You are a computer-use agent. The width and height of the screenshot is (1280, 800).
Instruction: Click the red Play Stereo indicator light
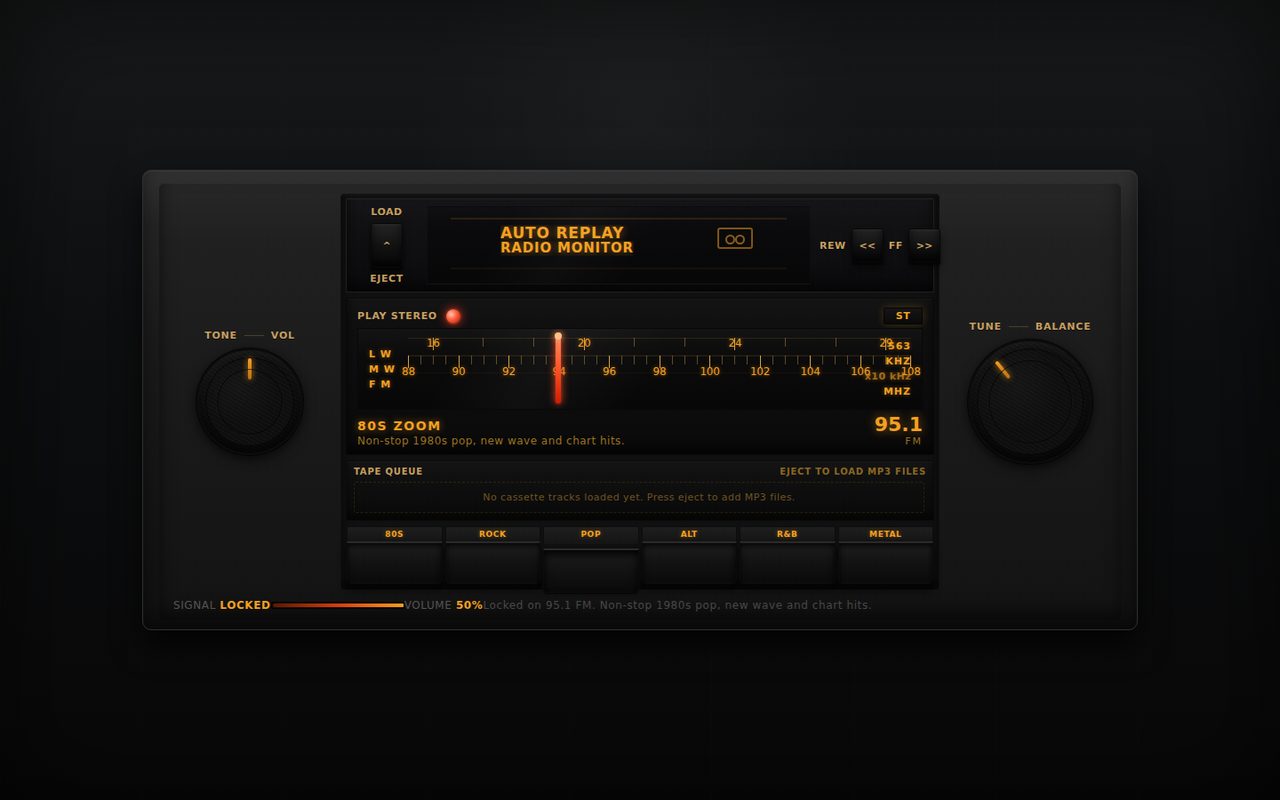click(453, 316)
